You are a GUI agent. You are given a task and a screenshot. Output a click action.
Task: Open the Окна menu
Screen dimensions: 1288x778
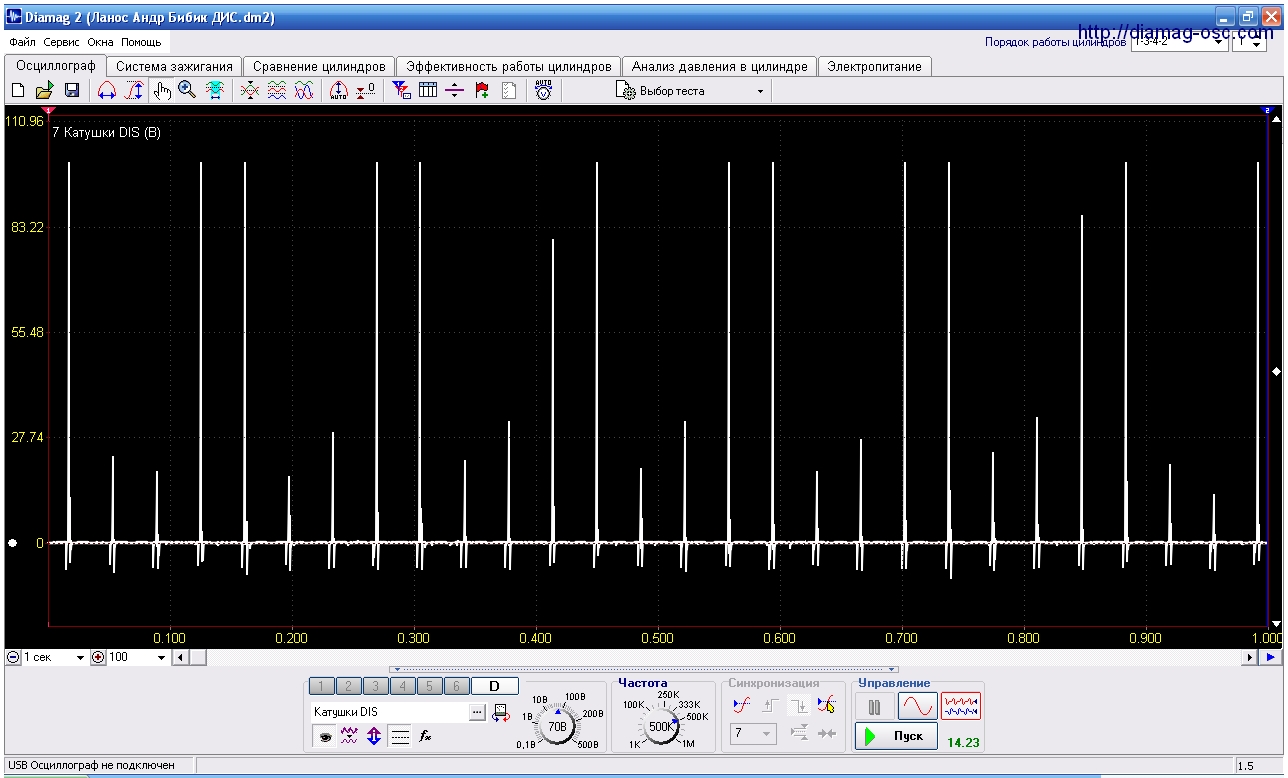click(x=100, y=43)
